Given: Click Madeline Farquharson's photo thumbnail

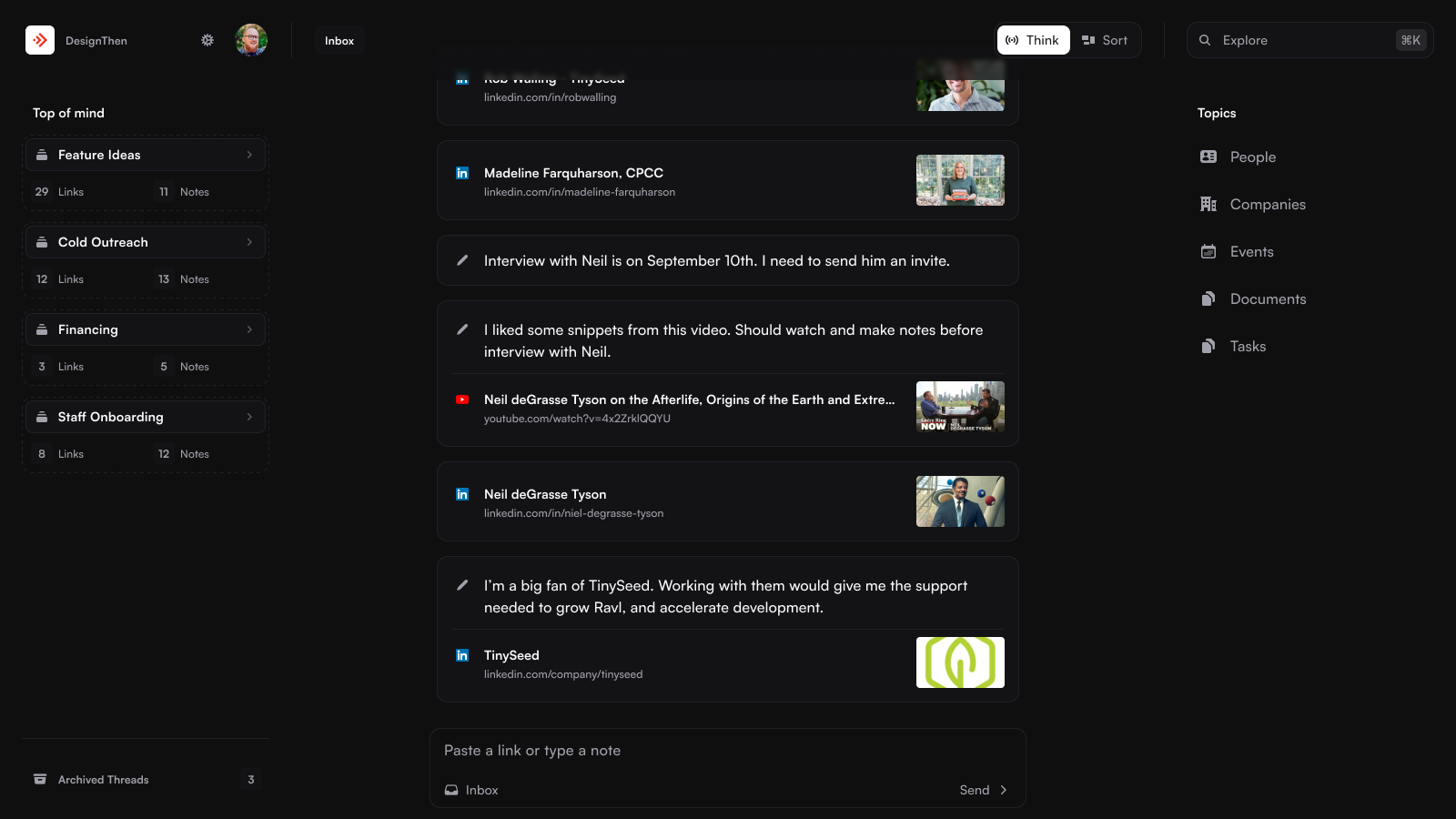Looking at the screenshot, I should 960,180.
